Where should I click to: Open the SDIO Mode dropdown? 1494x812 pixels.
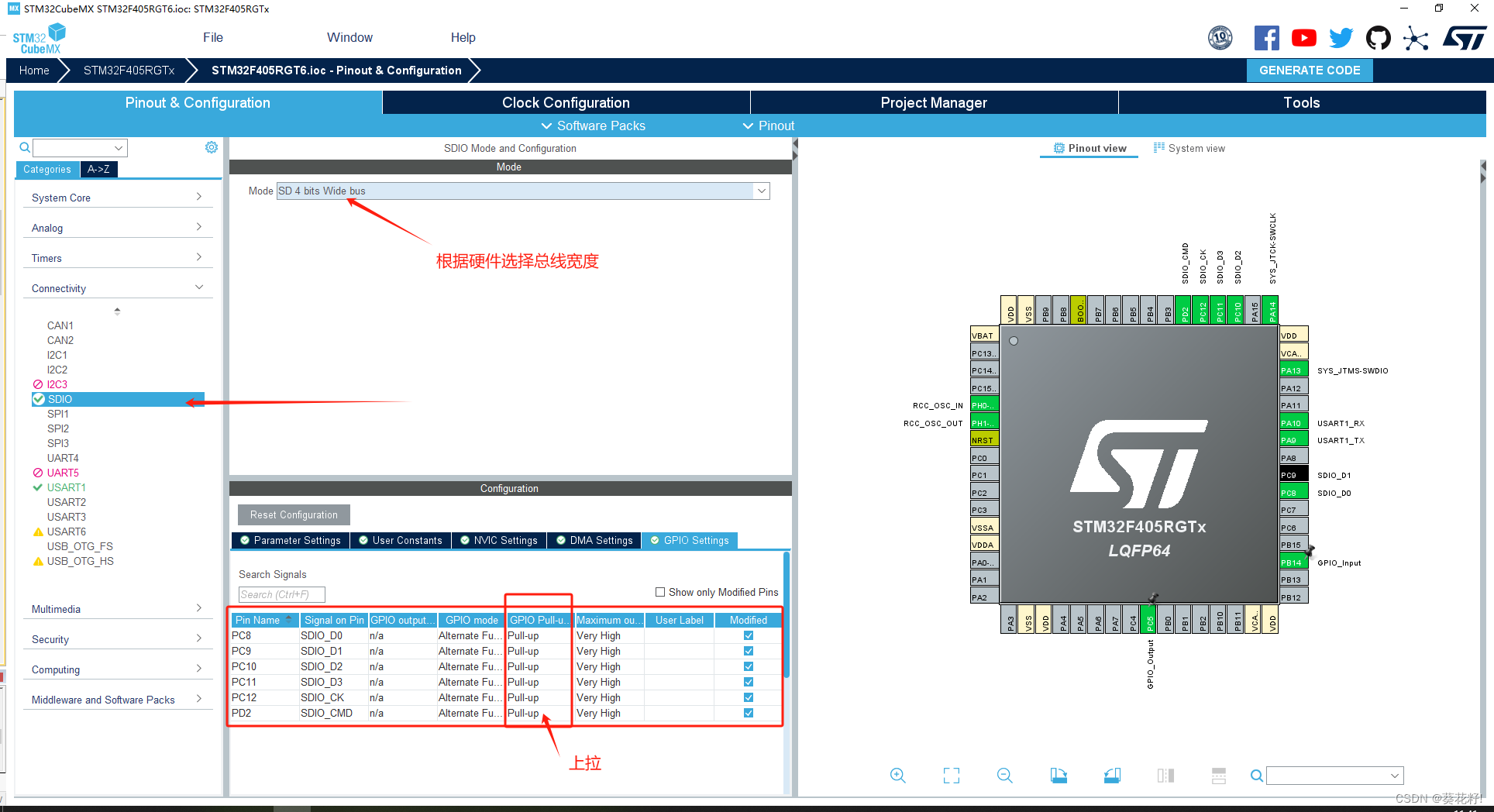click(x=761, y=191)
